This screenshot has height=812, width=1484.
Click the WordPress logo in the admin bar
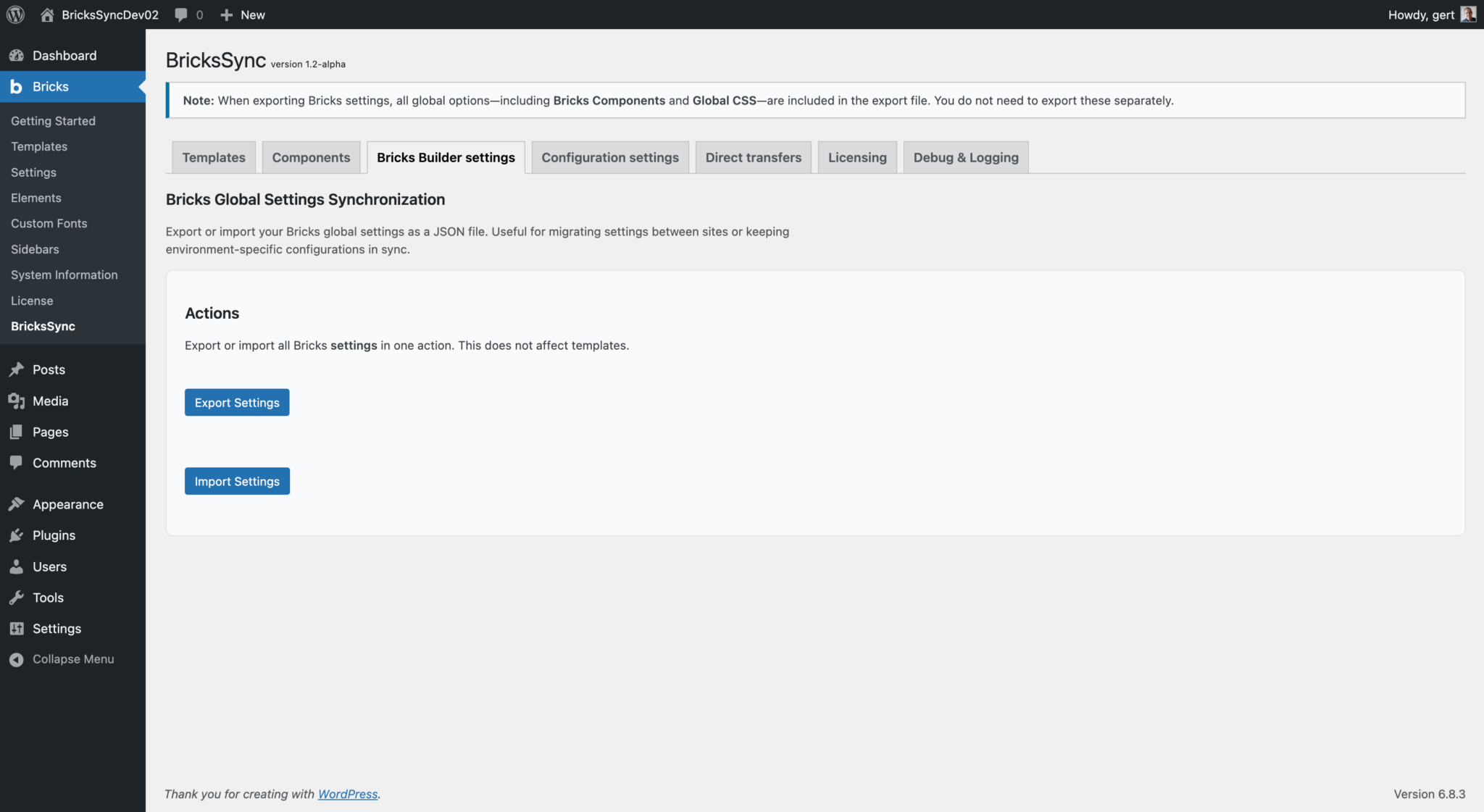14,14
